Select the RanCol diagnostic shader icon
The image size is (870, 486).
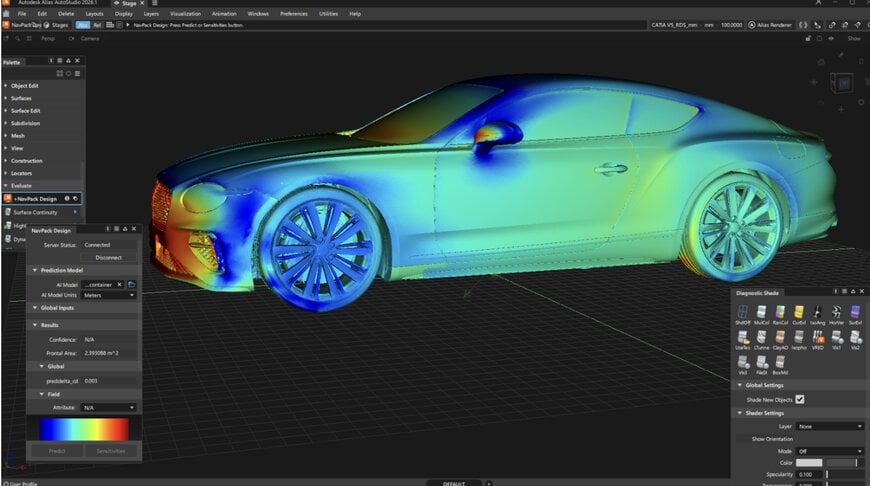(x=780, y=312)
